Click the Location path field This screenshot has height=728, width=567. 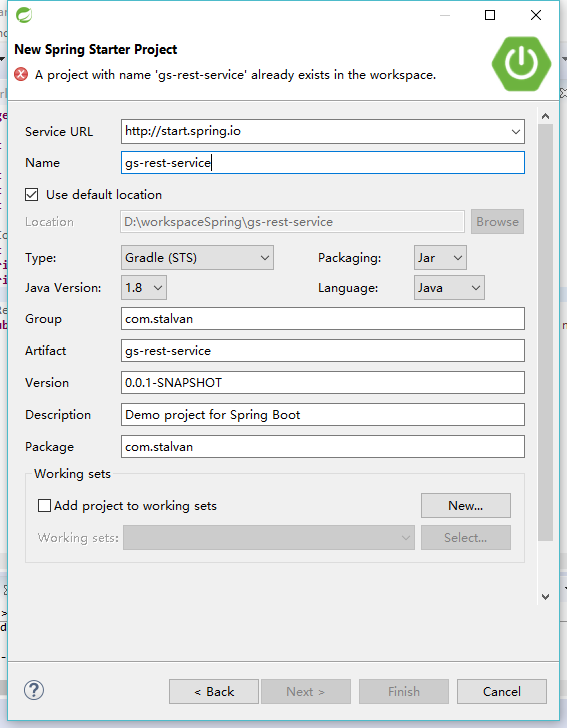click(x=293, y=222)
